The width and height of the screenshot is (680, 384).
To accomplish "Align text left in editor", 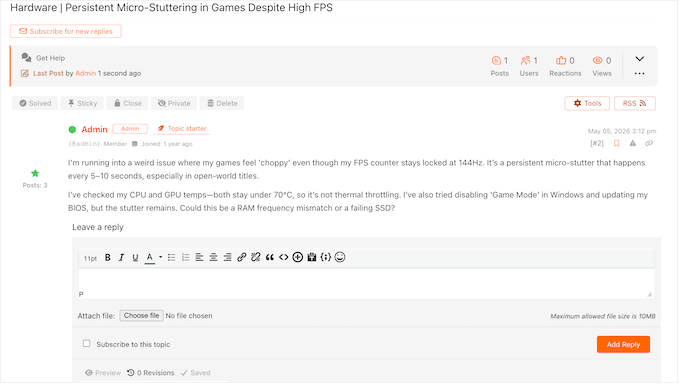I will [199, 258].
